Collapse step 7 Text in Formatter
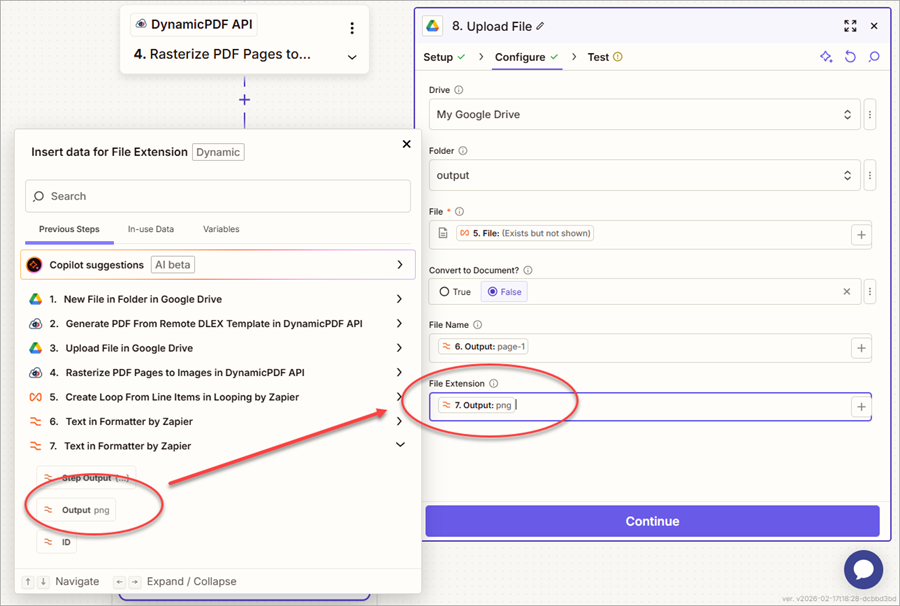Viewport: 900px width, 606px height. click(x=400, y=446)
